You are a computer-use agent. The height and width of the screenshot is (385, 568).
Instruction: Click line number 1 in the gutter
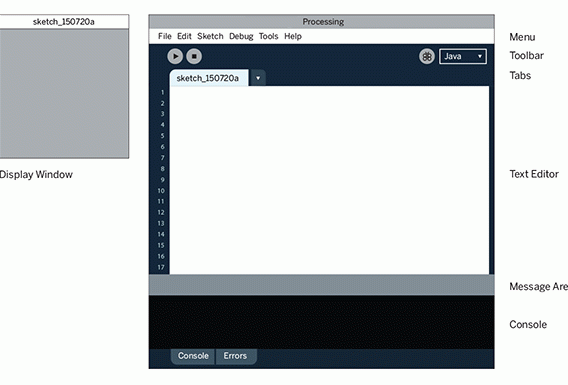tap(163, 92)
